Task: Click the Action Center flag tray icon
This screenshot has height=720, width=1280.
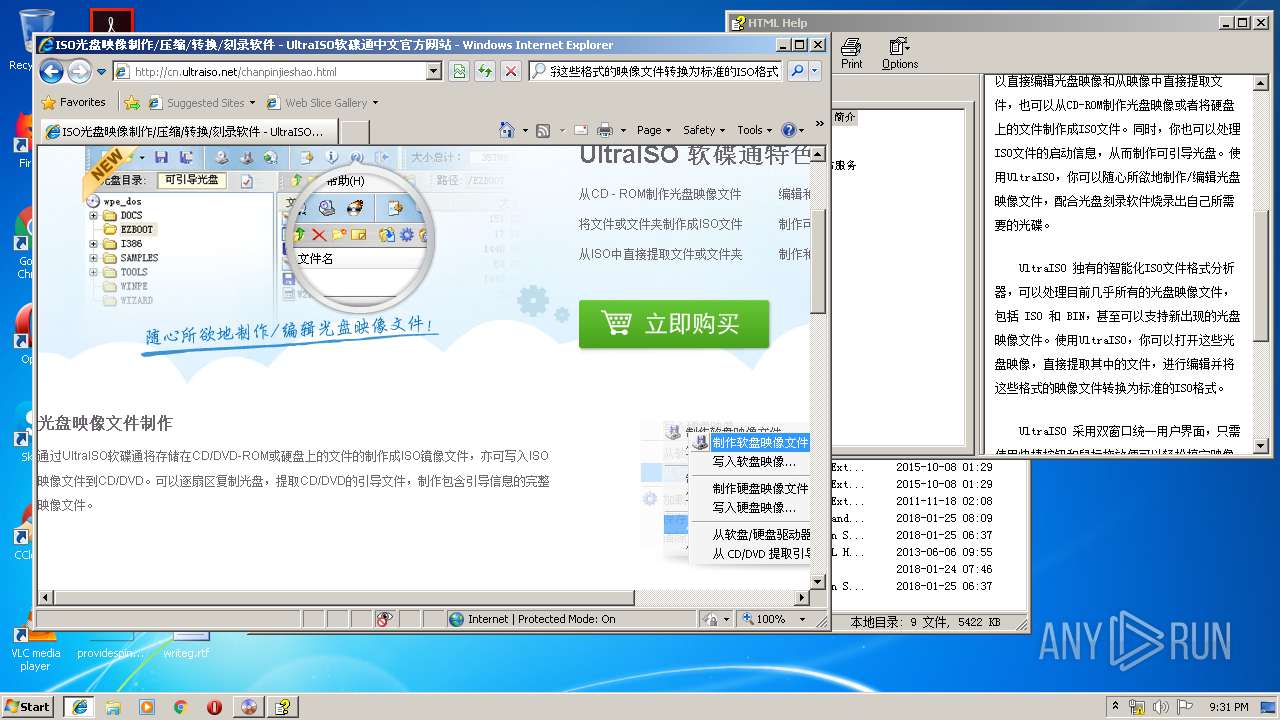Action: [1184, 707]
